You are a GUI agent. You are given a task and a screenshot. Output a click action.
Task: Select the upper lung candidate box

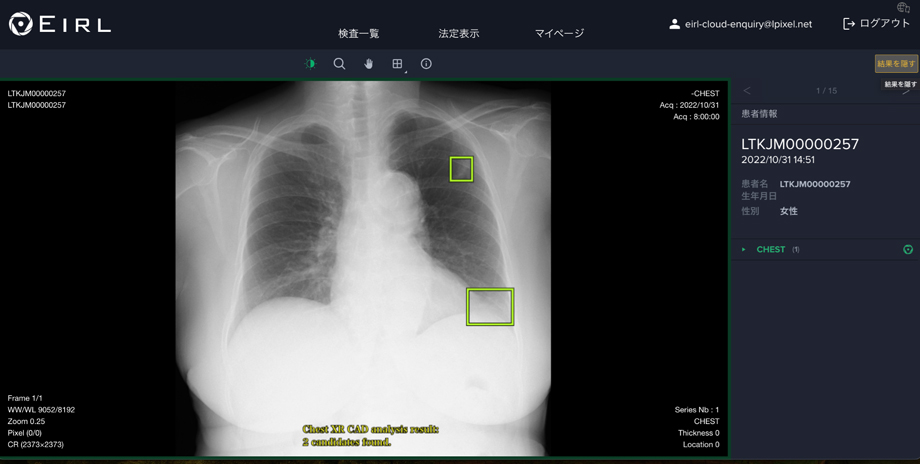click(461, 169)
